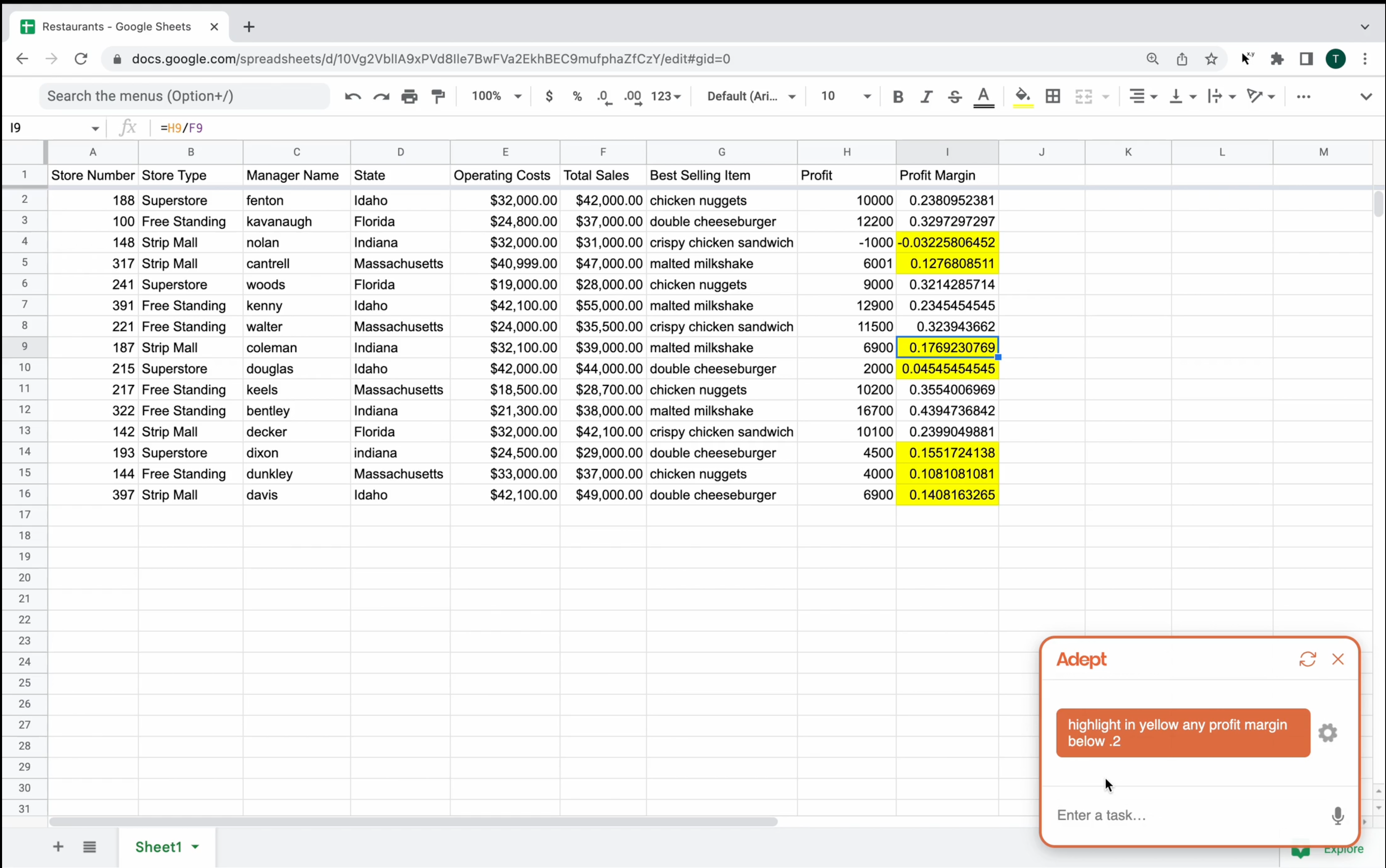1386x868 pixels.
Task: Open text wrapping dropdown
Action: tap(1221, 96)
